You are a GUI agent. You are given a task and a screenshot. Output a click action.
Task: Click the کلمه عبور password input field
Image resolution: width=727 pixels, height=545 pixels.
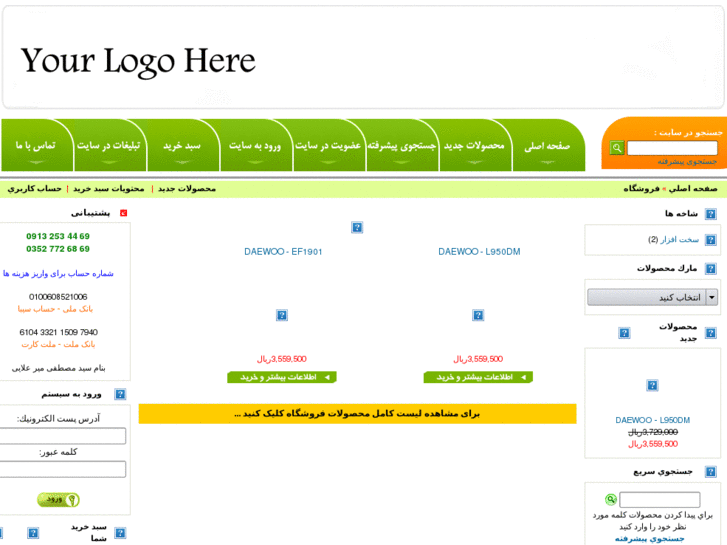tap(63, 469)
